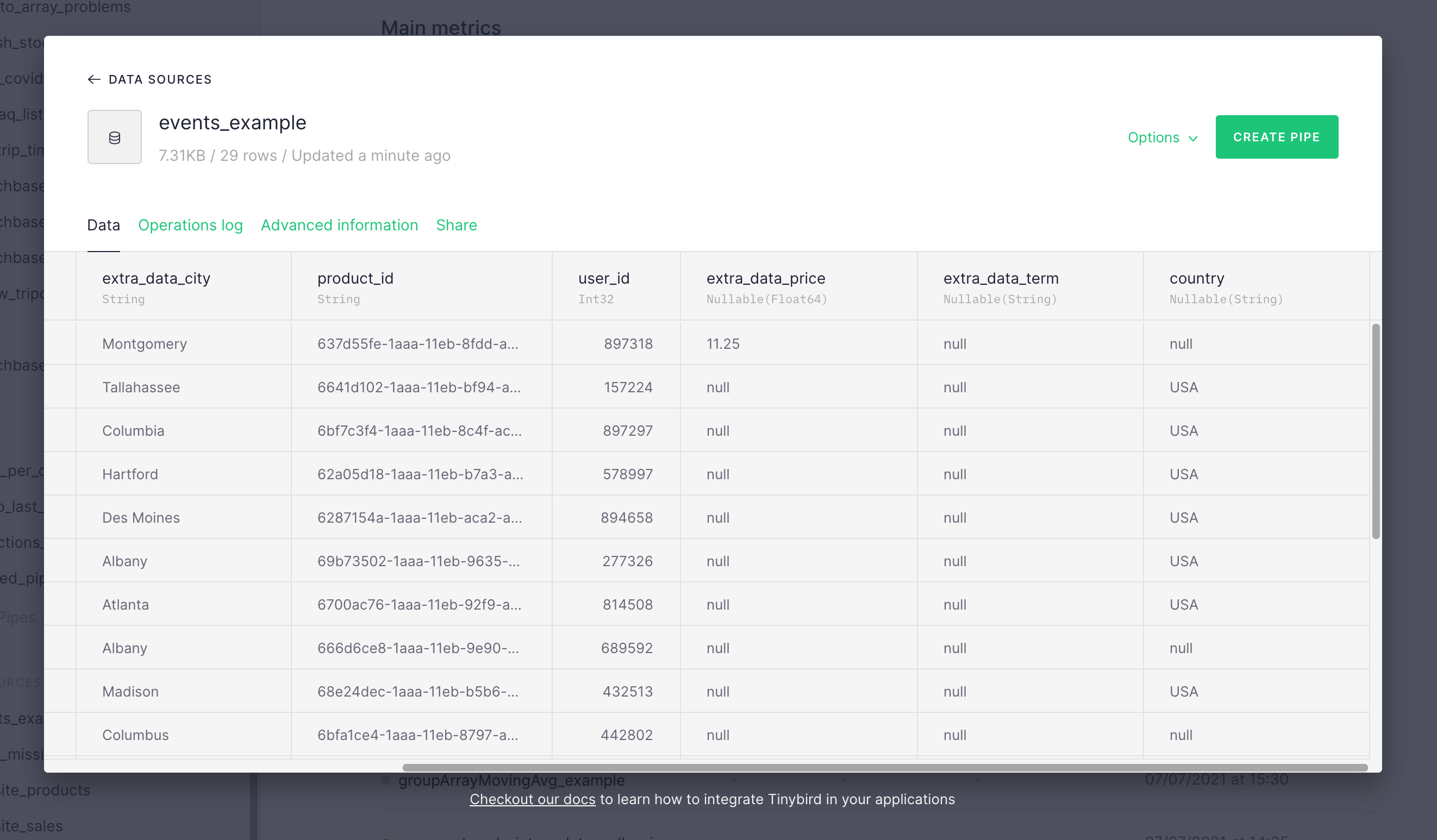Click the database icon beside events_example
This screenshot has width=1437, height=840.
coord(115,137)
